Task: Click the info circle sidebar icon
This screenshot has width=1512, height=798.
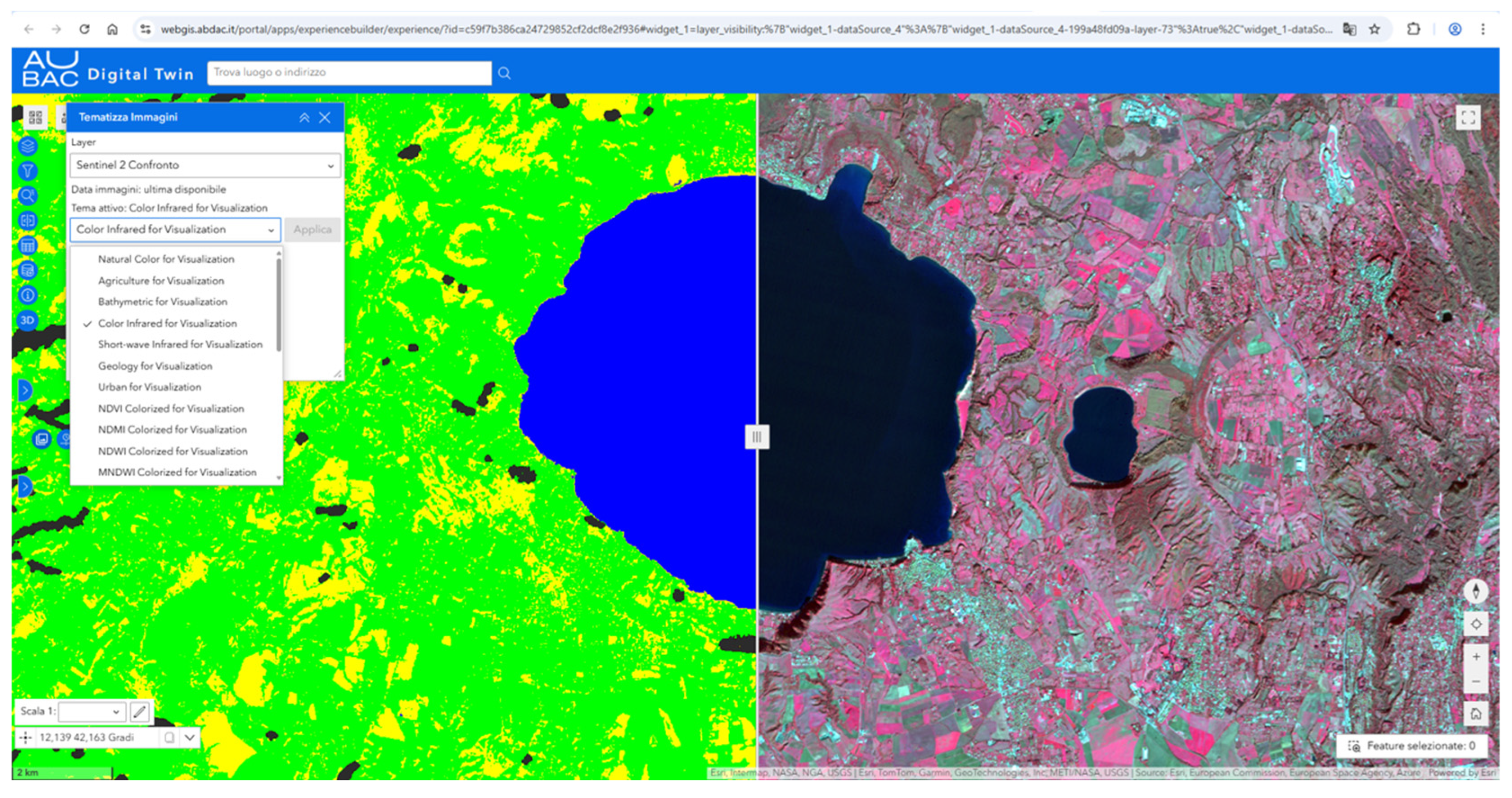Action: 27,295
